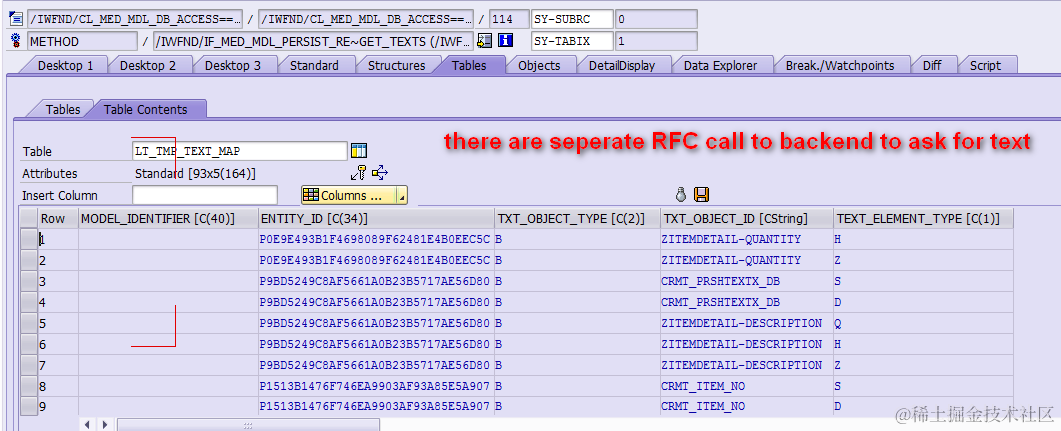Select row 5 using its row selector
1061x431 pixels.
28,323
